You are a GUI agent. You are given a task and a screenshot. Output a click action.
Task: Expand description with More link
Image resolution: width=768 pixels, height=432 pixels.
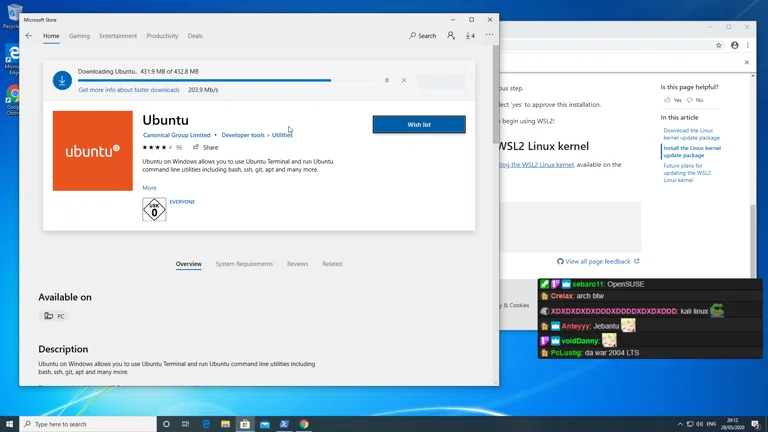(149, 188)
